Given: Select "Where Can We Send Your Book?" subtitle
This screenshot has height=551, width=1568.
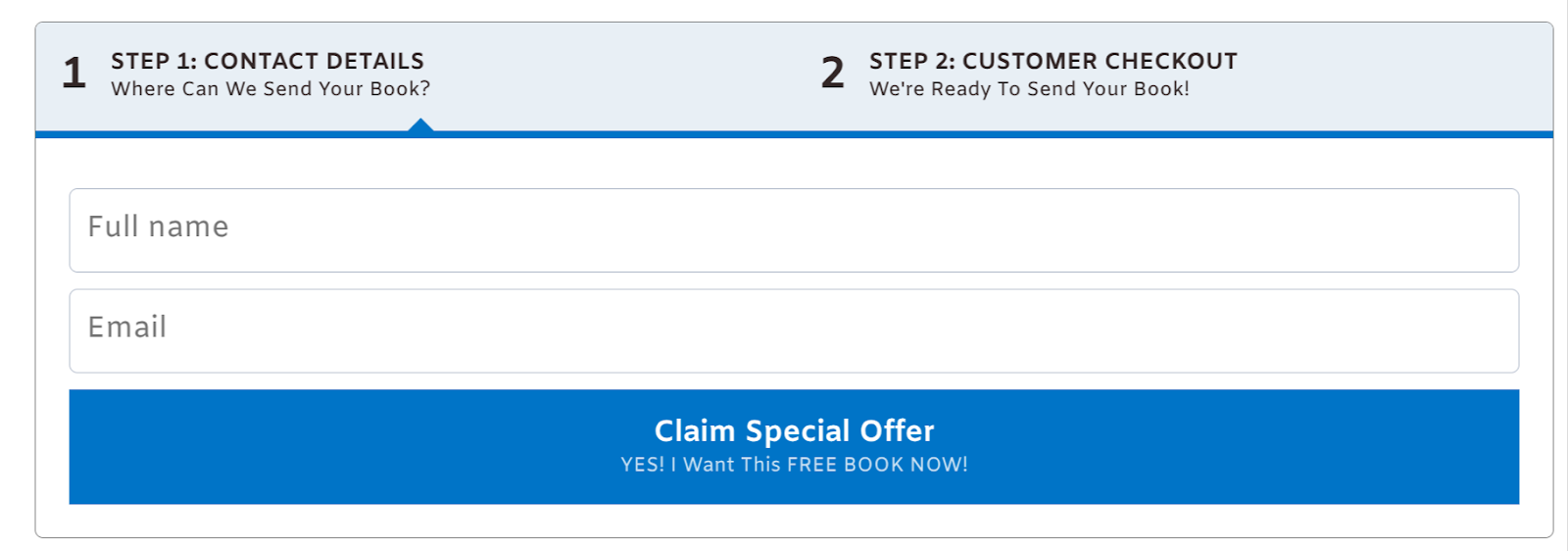Looking at the screenshot, I should [x=270, y=89].
